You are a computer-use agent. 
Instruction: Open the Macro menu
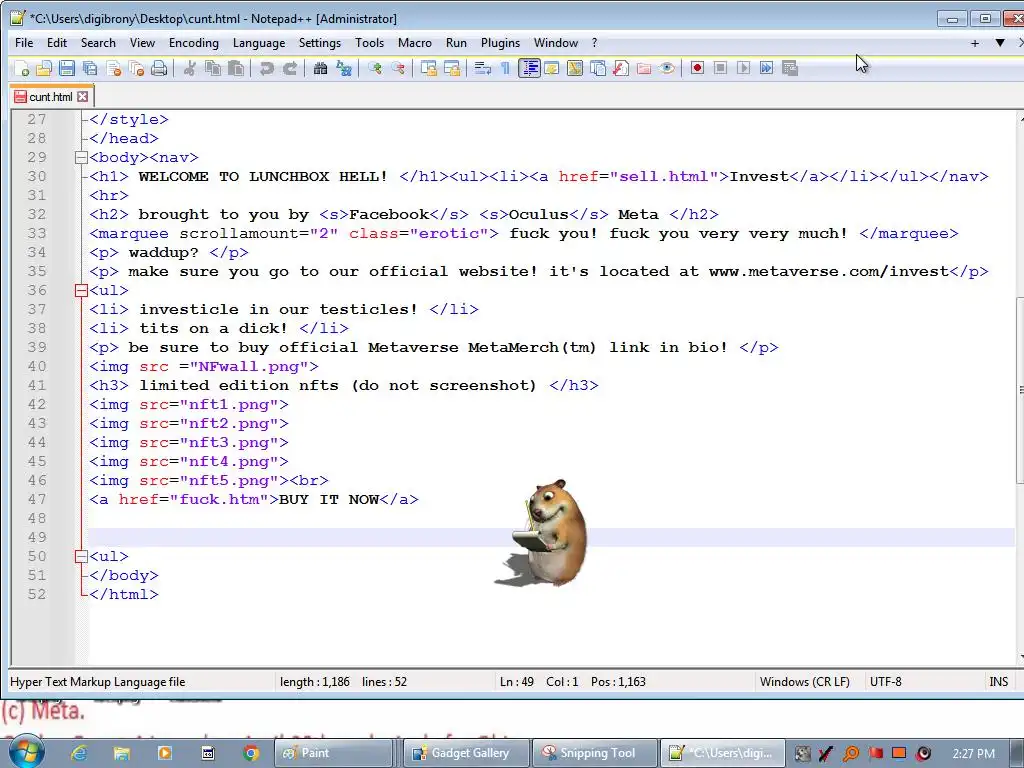415,43
